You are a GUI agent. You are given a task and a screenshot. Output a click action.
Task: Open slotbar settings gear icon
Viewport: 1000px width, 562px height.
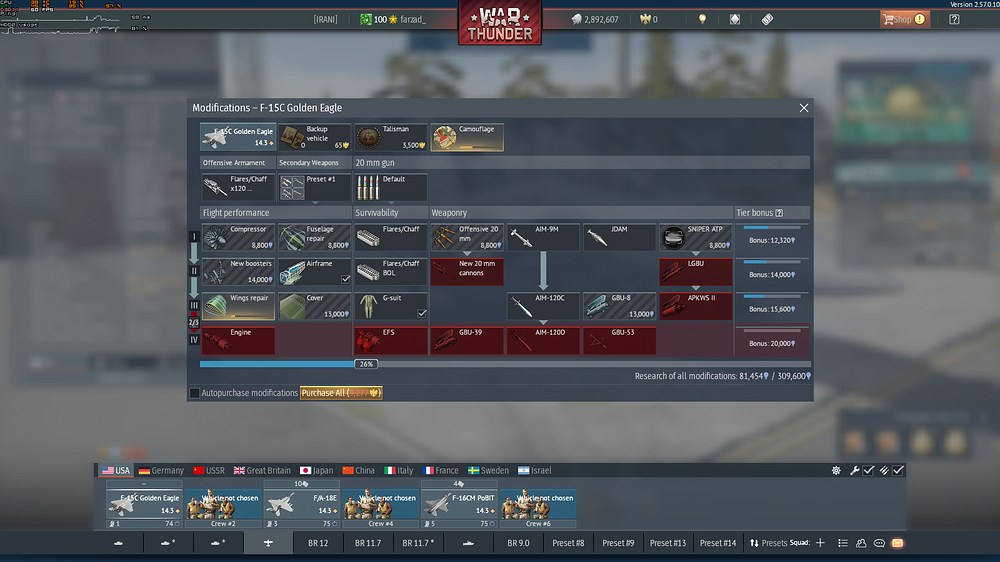click(836, 470)
